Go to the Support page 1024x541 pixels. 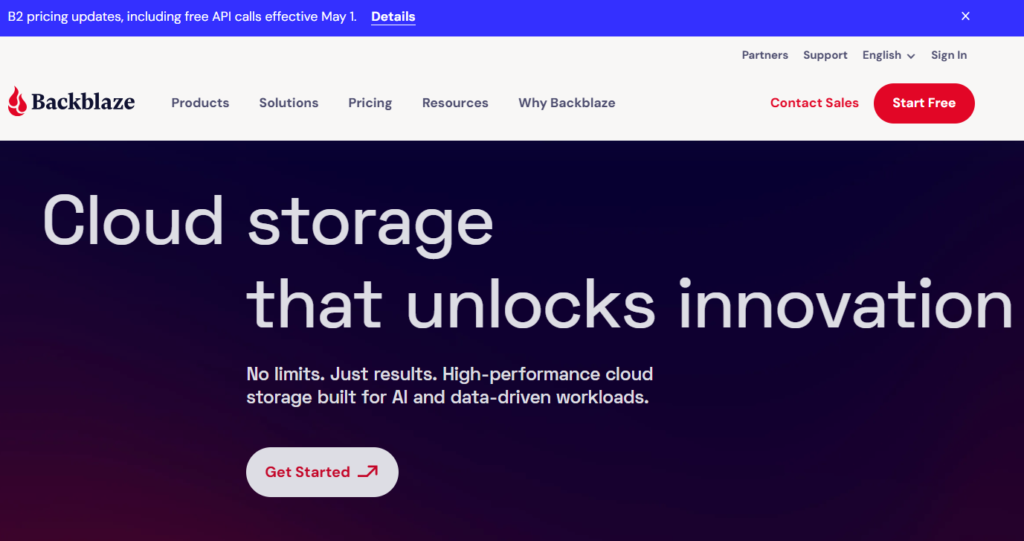click(x=825, y=56)
